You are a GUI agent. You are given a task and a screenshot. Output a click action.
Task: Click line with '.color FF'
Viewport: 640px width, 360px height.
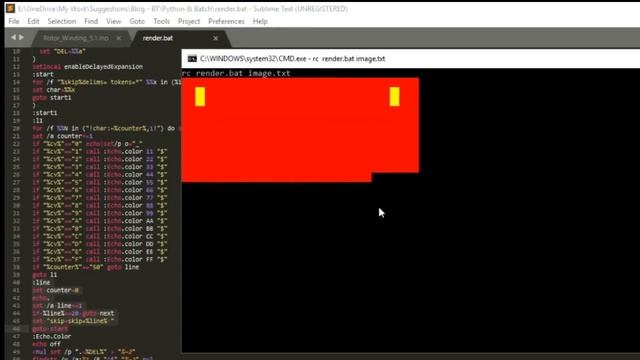point(100,259)
